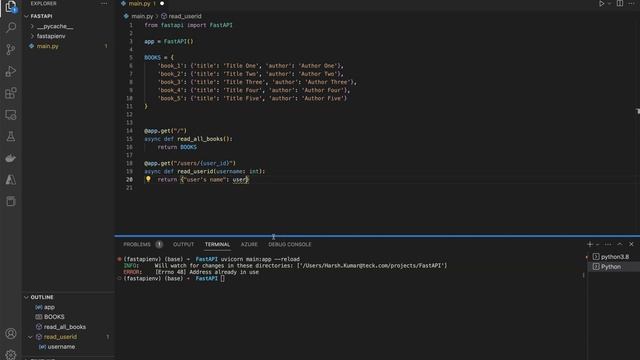Open main.py in file explorer
The width and height of the screenshot is (640, 360).
pyautogui.click(x=47, y=46)
